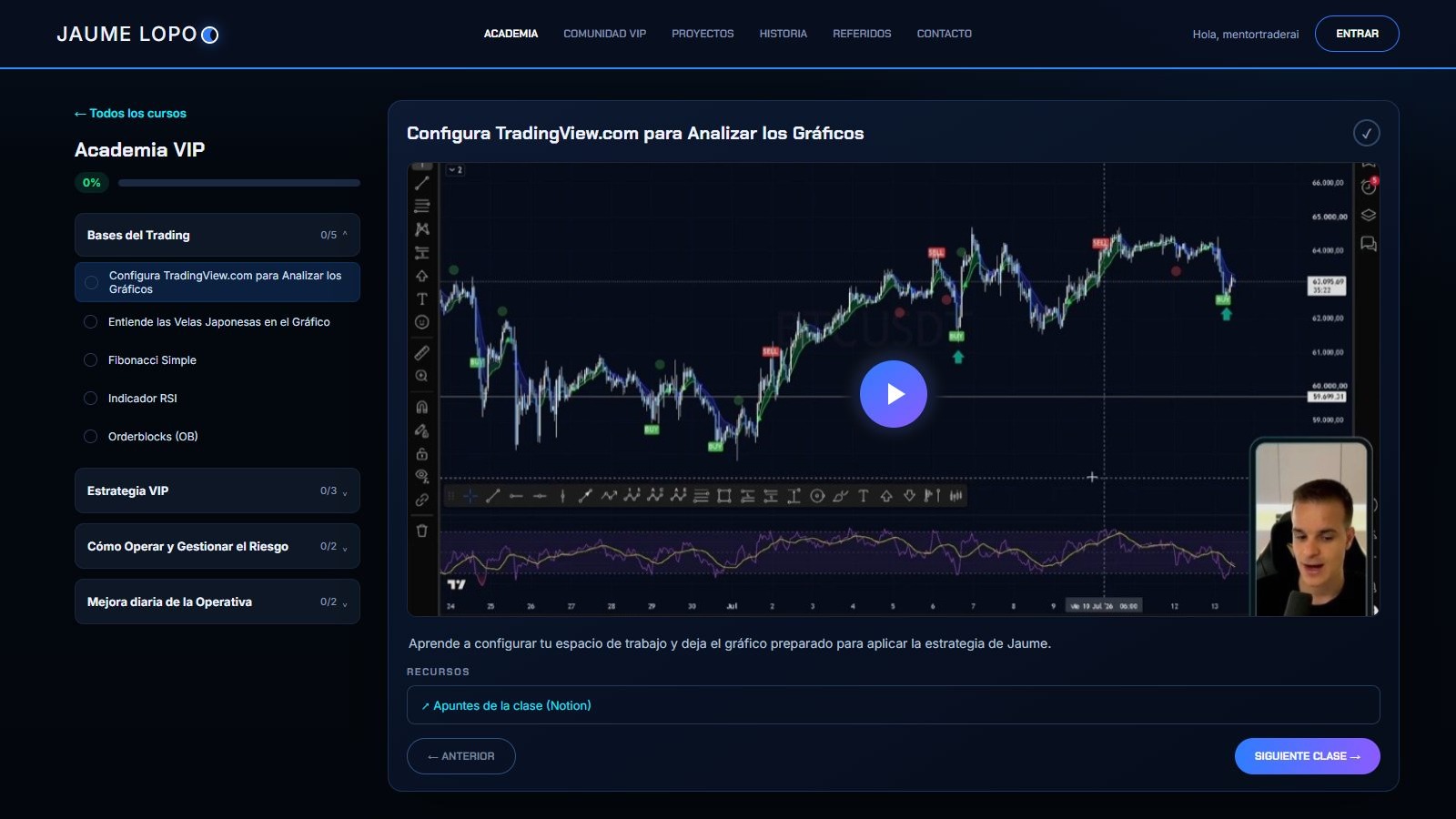Viewport: 1456px width, 819px height.
Task: Open the ACADEMIA nav tab
Action: (x=511, y=34)
